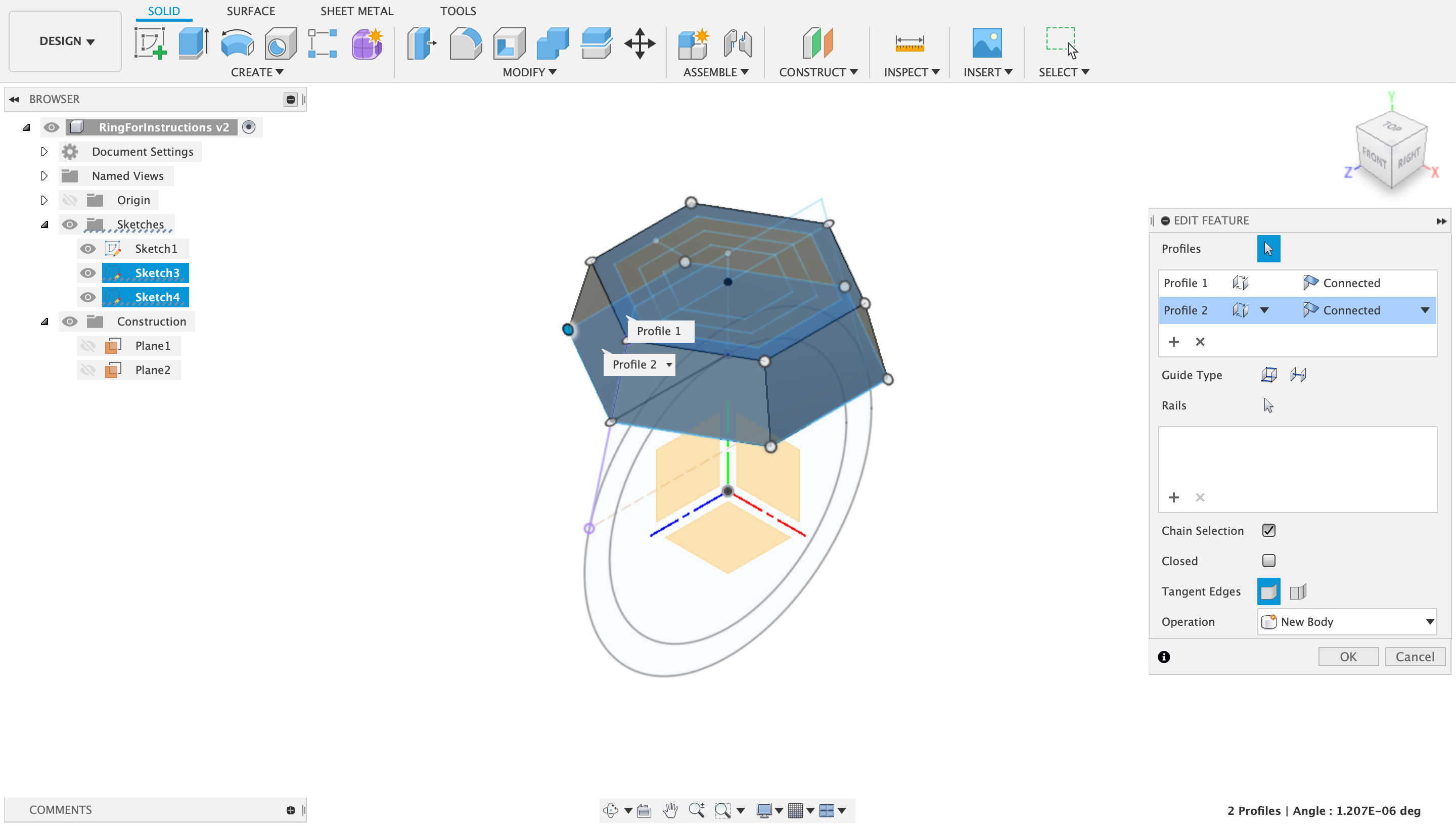Expand the Origin folder tree node
1456x826 pixels.
pos(44,200)
